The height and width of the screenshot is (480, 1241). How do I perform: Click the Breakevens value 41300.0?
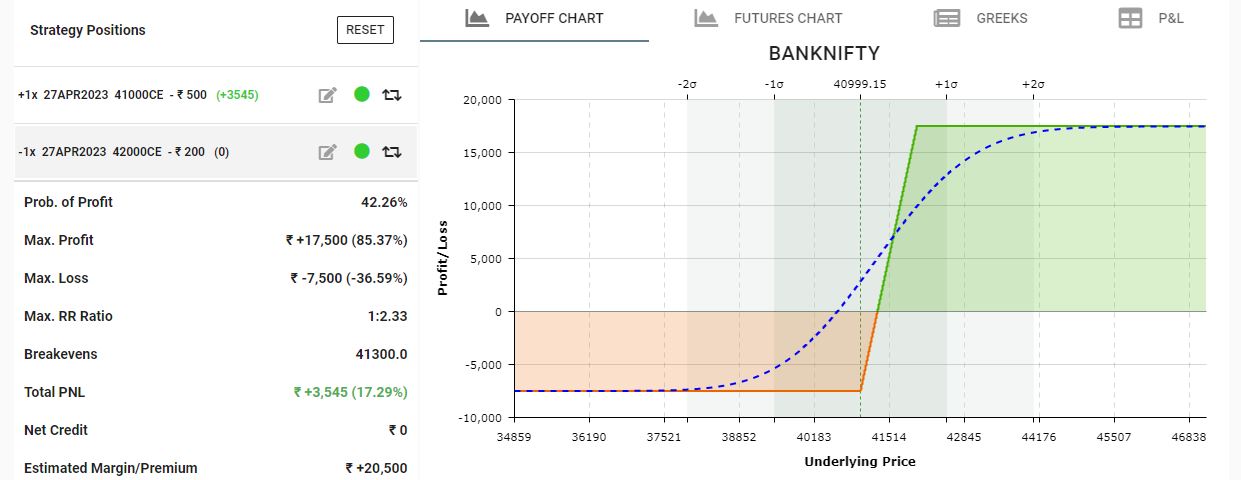coord(381,354)
